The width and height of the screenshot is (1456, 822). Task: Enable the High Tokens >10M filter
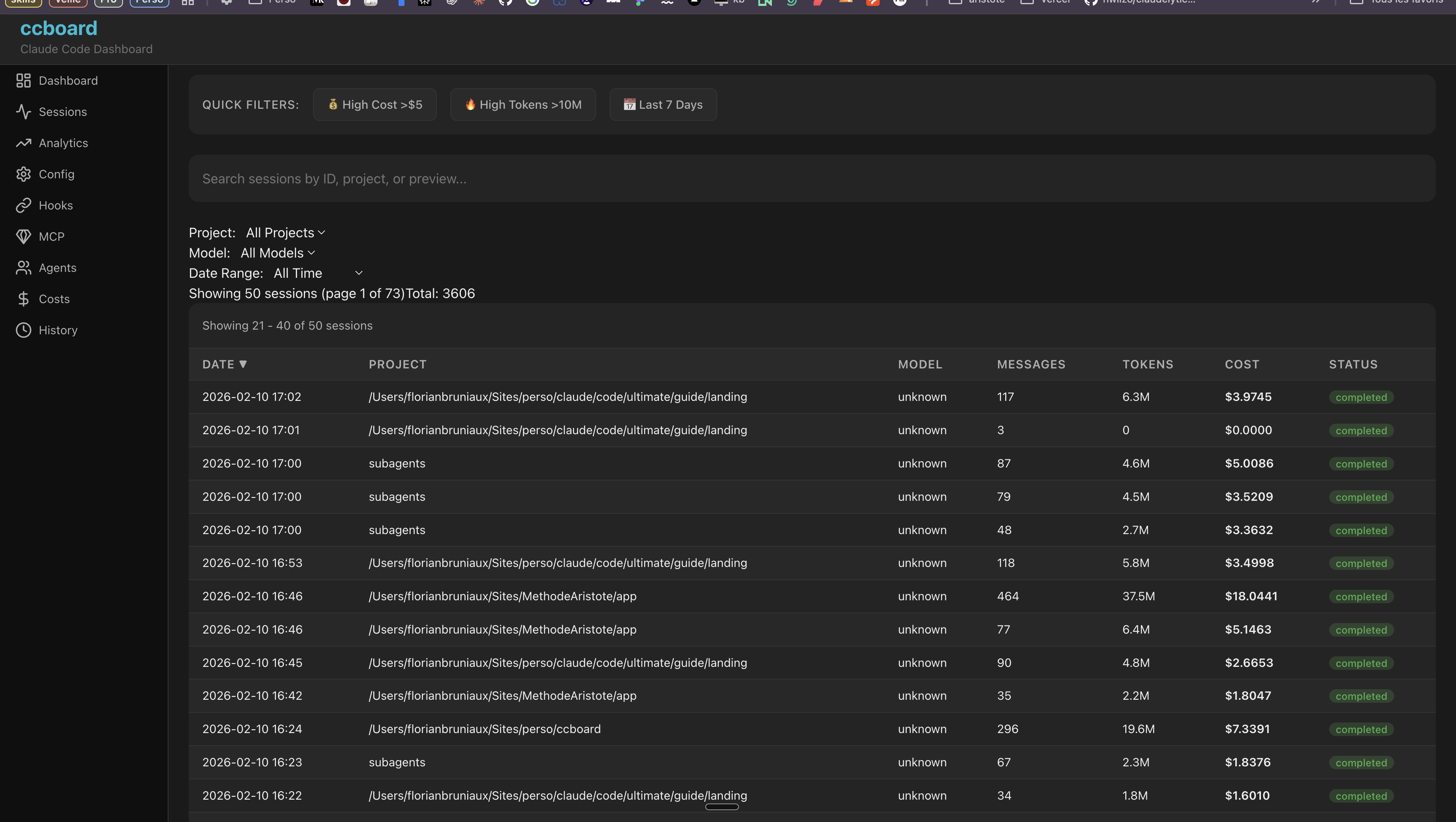(523, 104)
